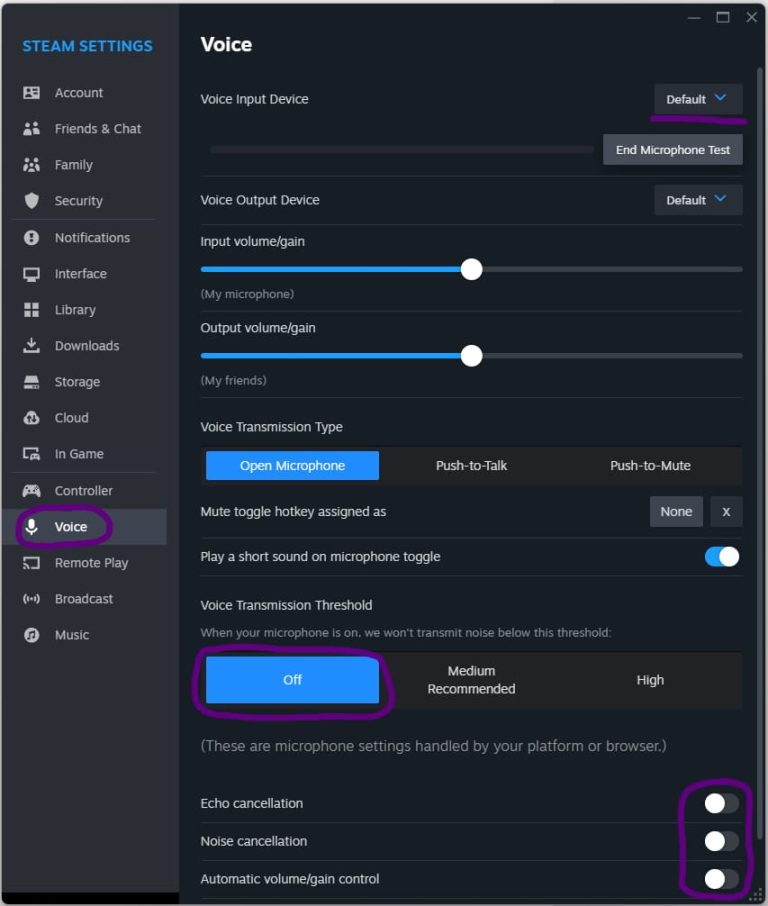Open Voice Output Device dropdown
The height and width of the screenshot is (906, 768).
(x=698, y=200)
